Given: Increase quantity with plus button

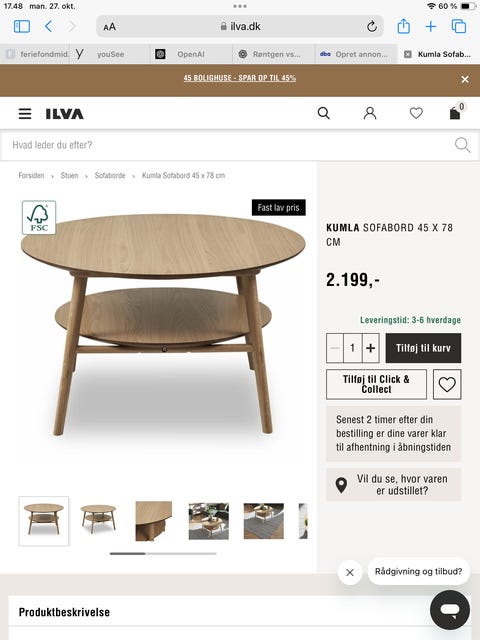Looking at the screenshot, I should coord(371,348).
